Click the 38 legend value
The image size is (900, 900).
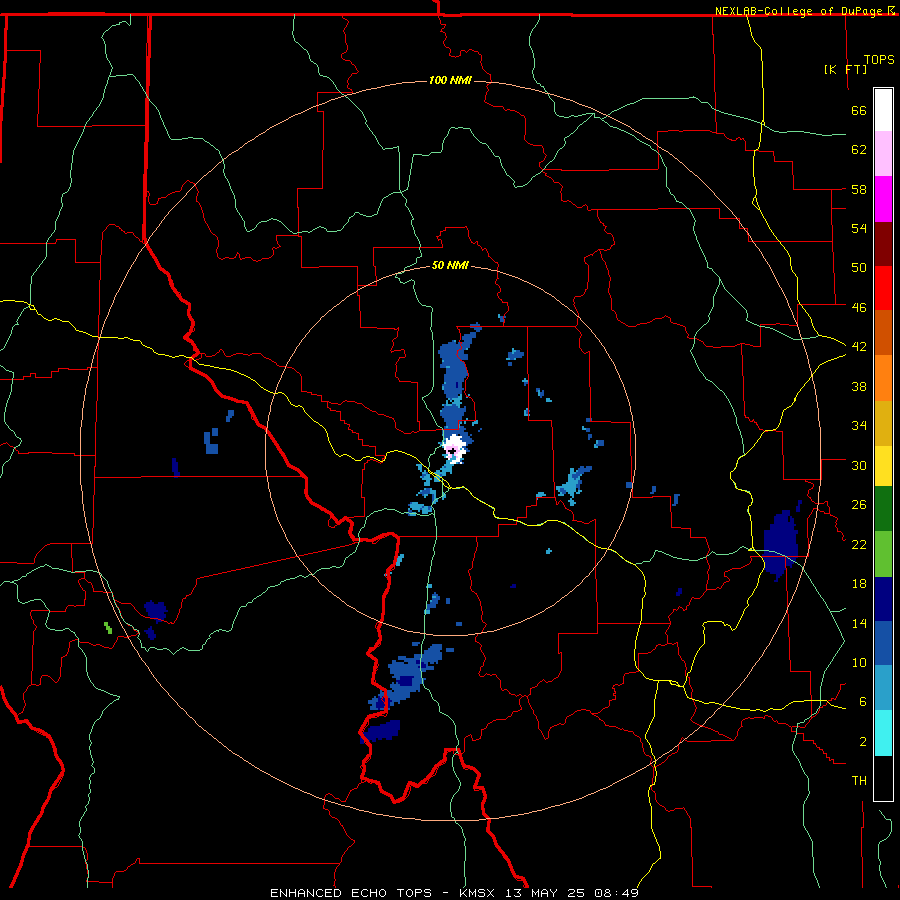click(x=859, y=386)
